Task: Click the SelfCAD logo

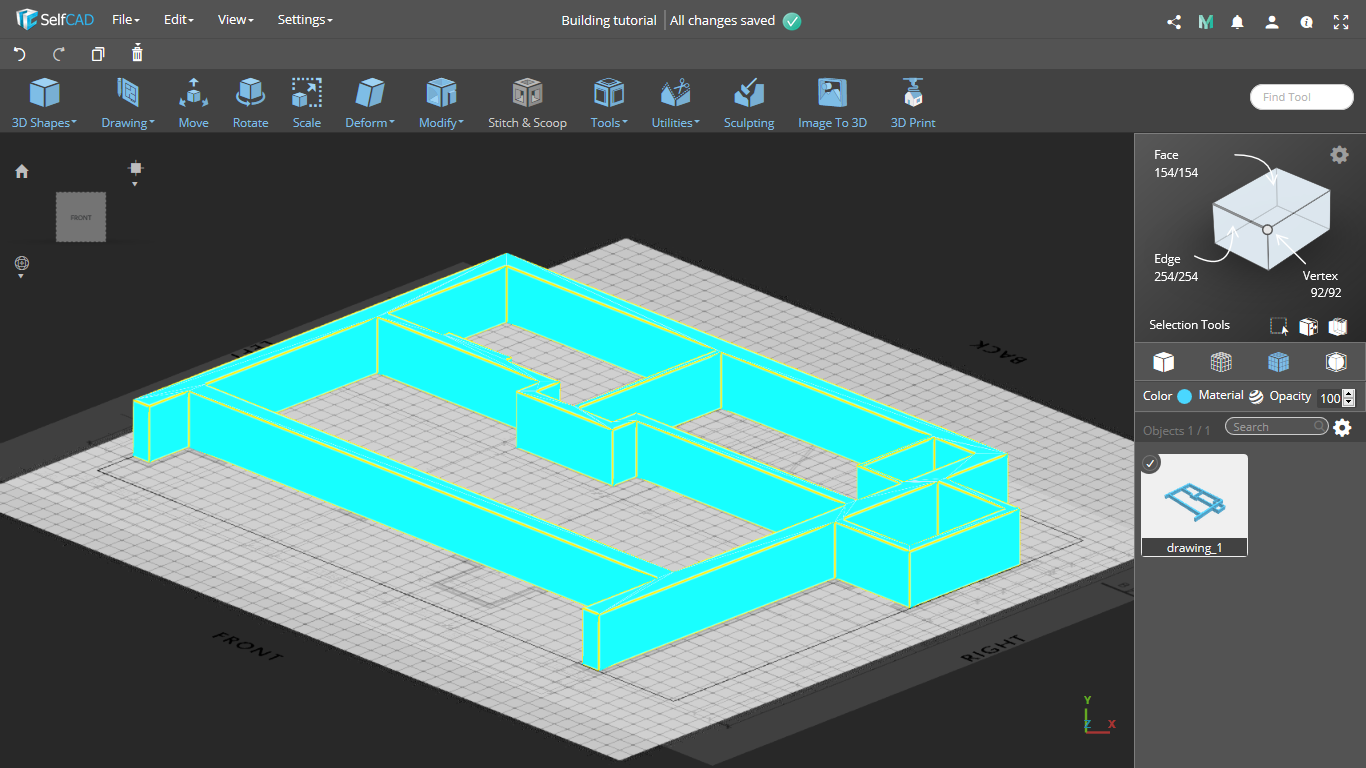Action: [55, 20]
